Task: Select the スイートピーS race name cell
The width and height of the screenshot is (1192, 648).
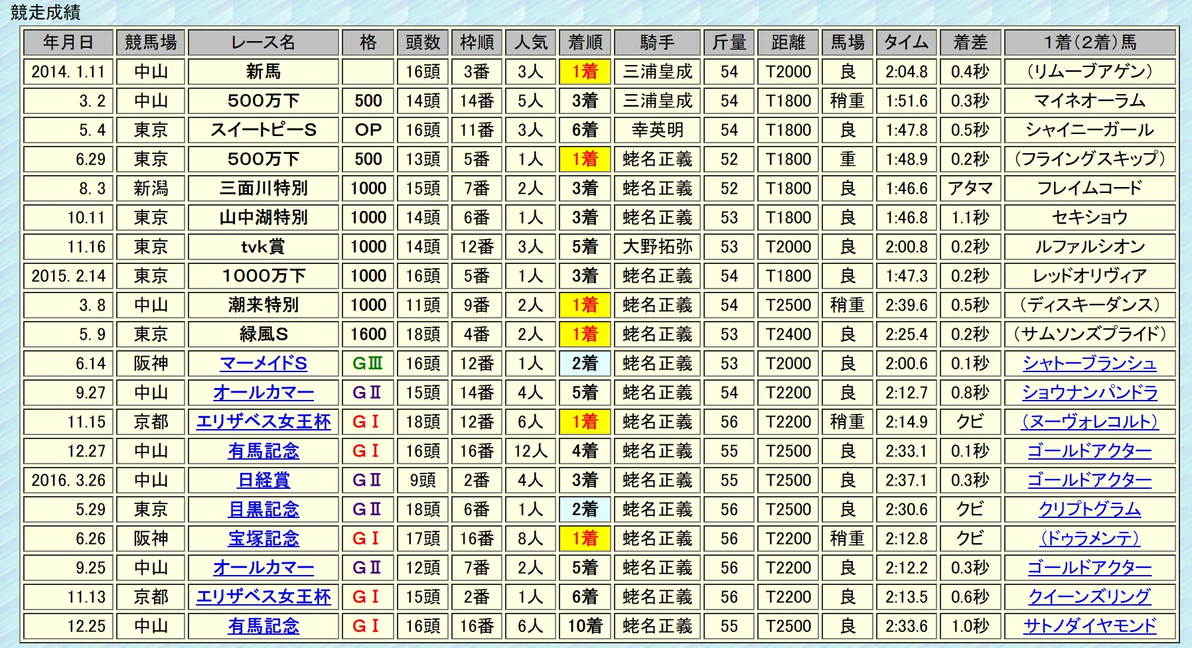Action: pos(263,130)
